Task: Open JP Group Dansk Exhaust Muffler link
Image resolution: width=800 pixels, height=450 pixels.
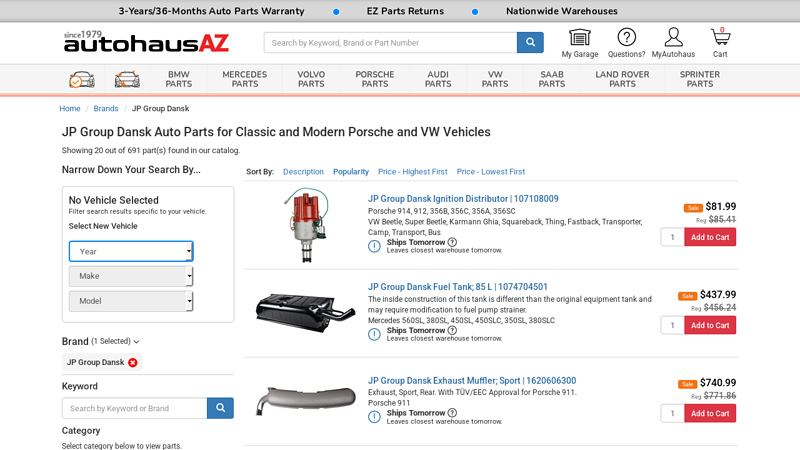Action: (x=472, y=381)
